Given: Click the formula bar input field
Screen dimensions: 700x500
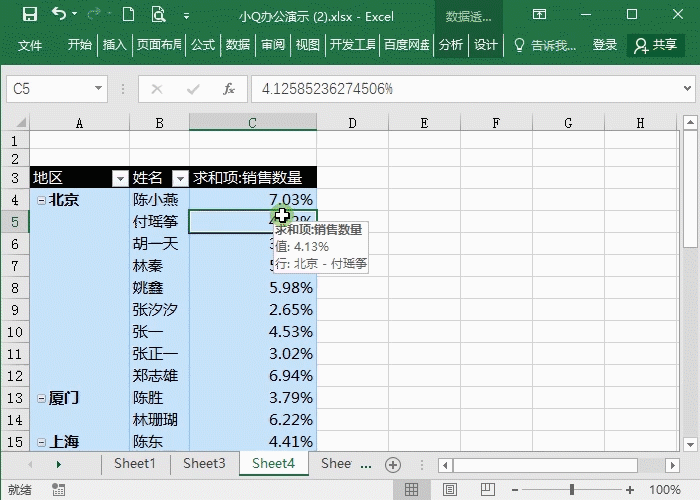Looking at the screenshot, I should [x=460, y=89].
